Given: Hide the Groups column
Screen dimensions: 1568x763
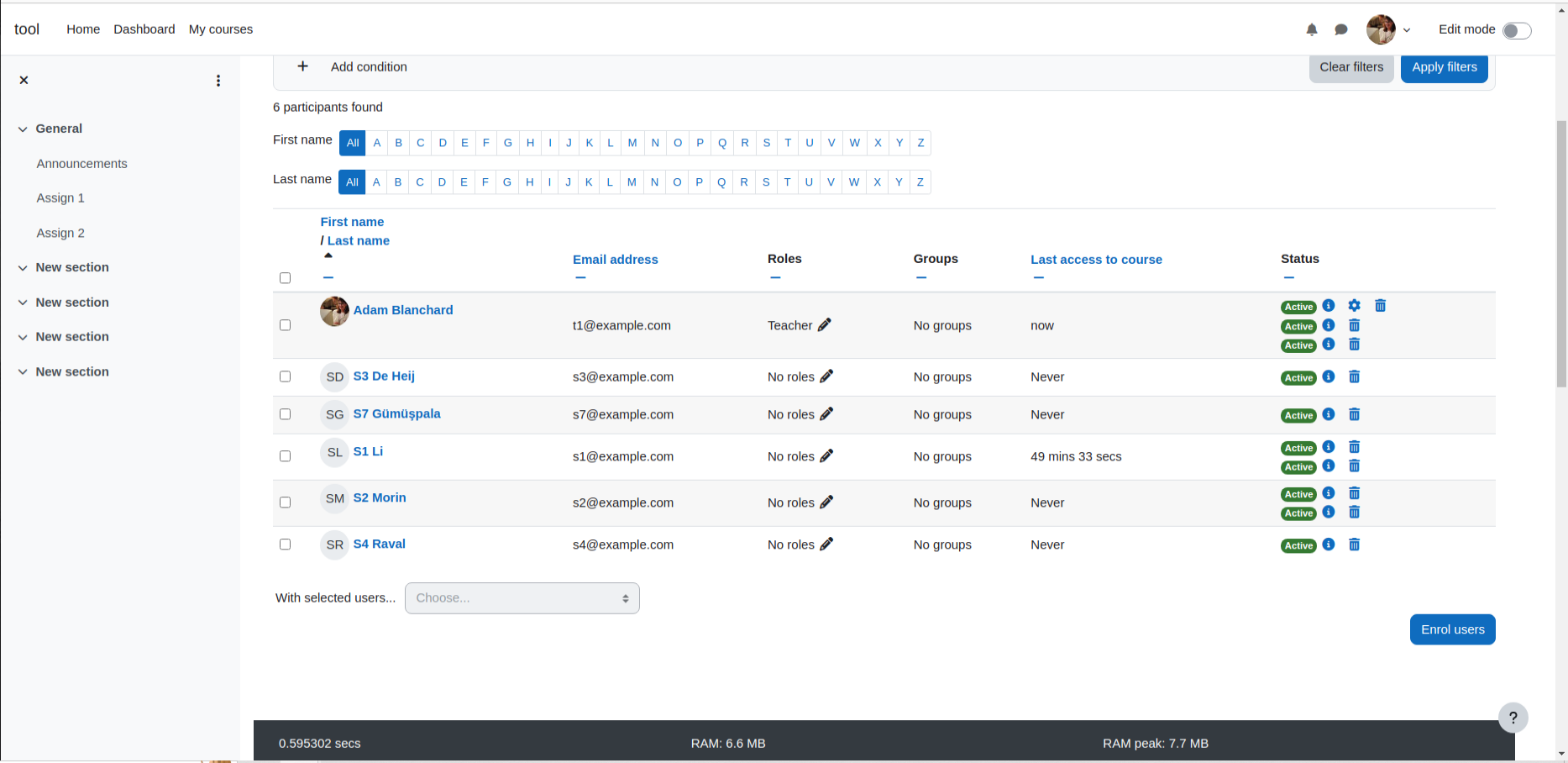Looking at the screenshot, I should [x=921, y=277].
